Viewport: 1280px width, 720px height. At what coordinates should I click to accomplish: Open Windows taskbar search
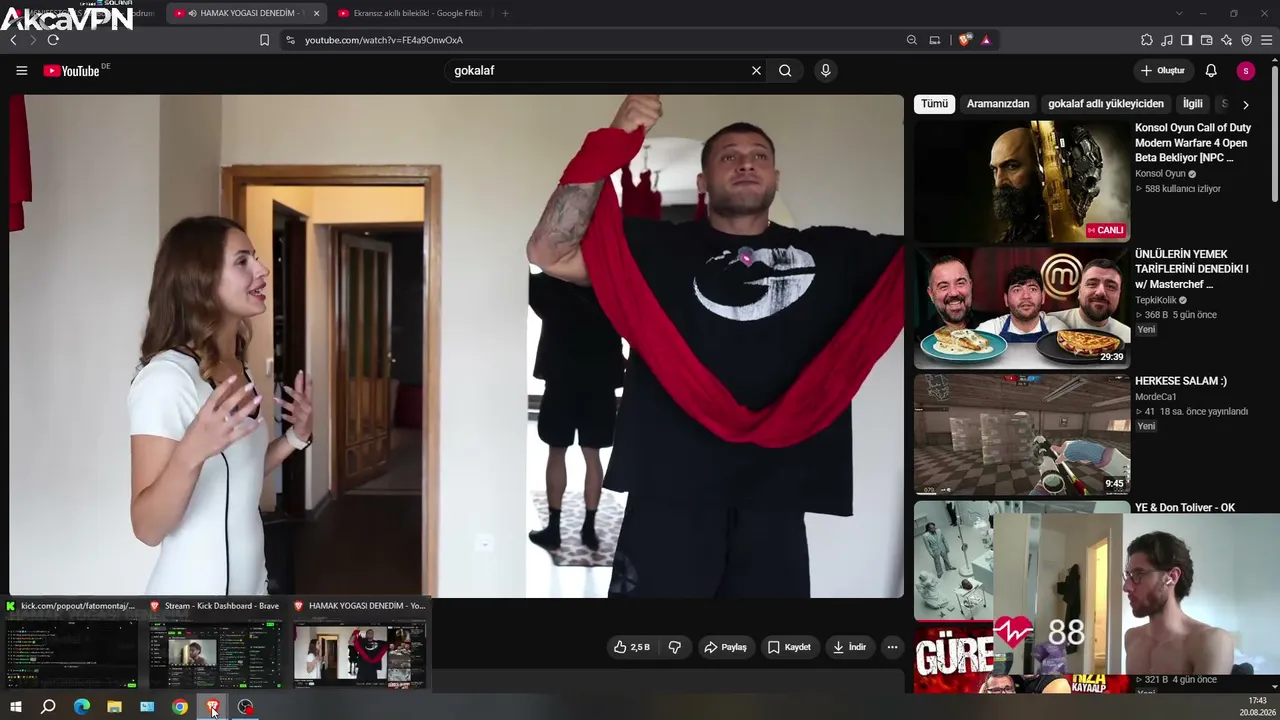[48, 707]
